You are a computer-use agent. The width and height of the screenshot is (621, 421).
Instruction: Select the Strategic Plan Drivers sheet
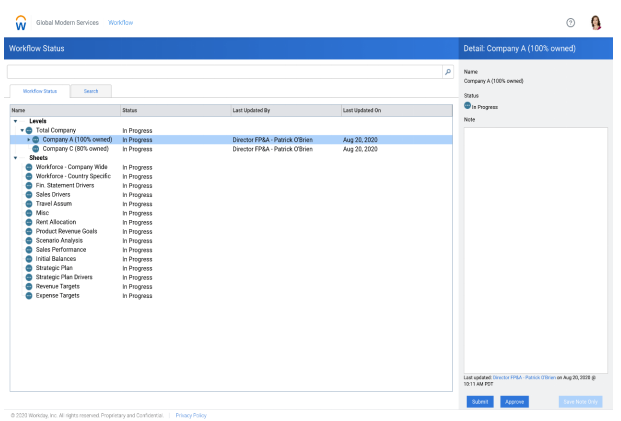(64, 277)
